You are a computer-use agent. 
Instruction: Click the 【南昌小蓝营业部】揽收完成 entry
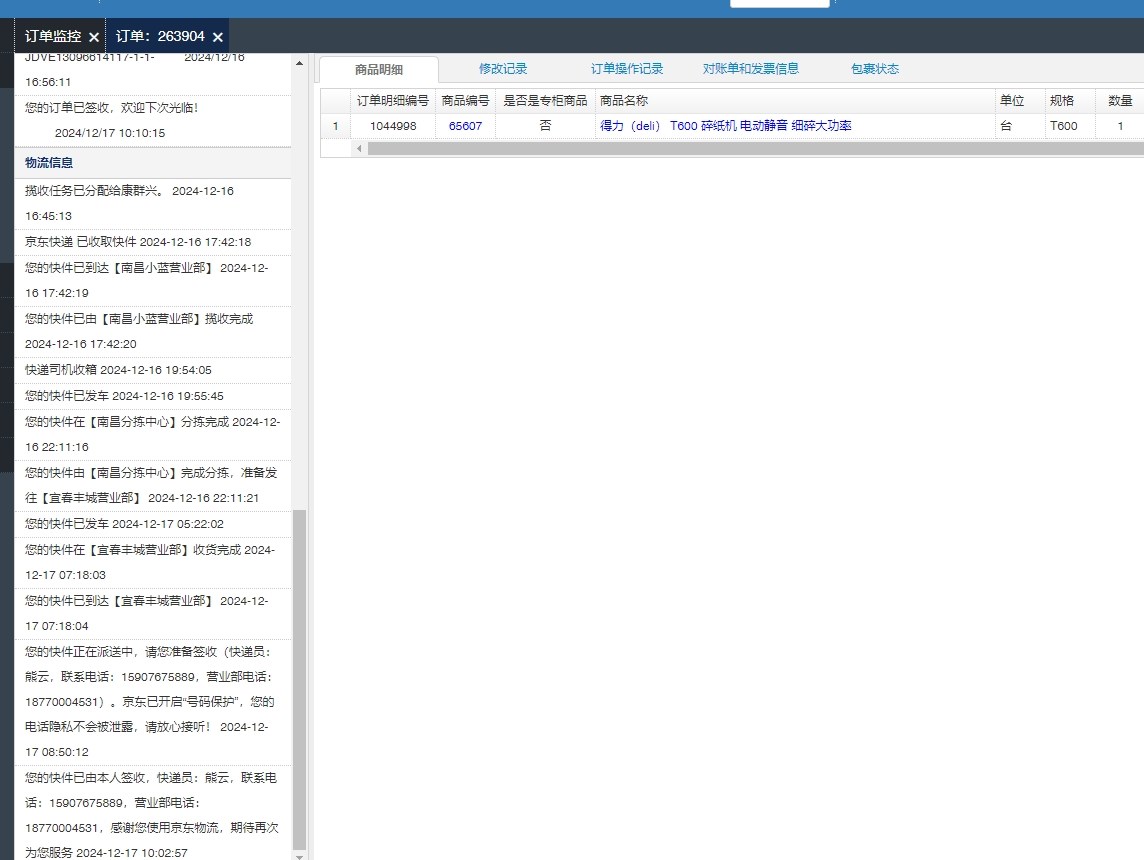152,331
